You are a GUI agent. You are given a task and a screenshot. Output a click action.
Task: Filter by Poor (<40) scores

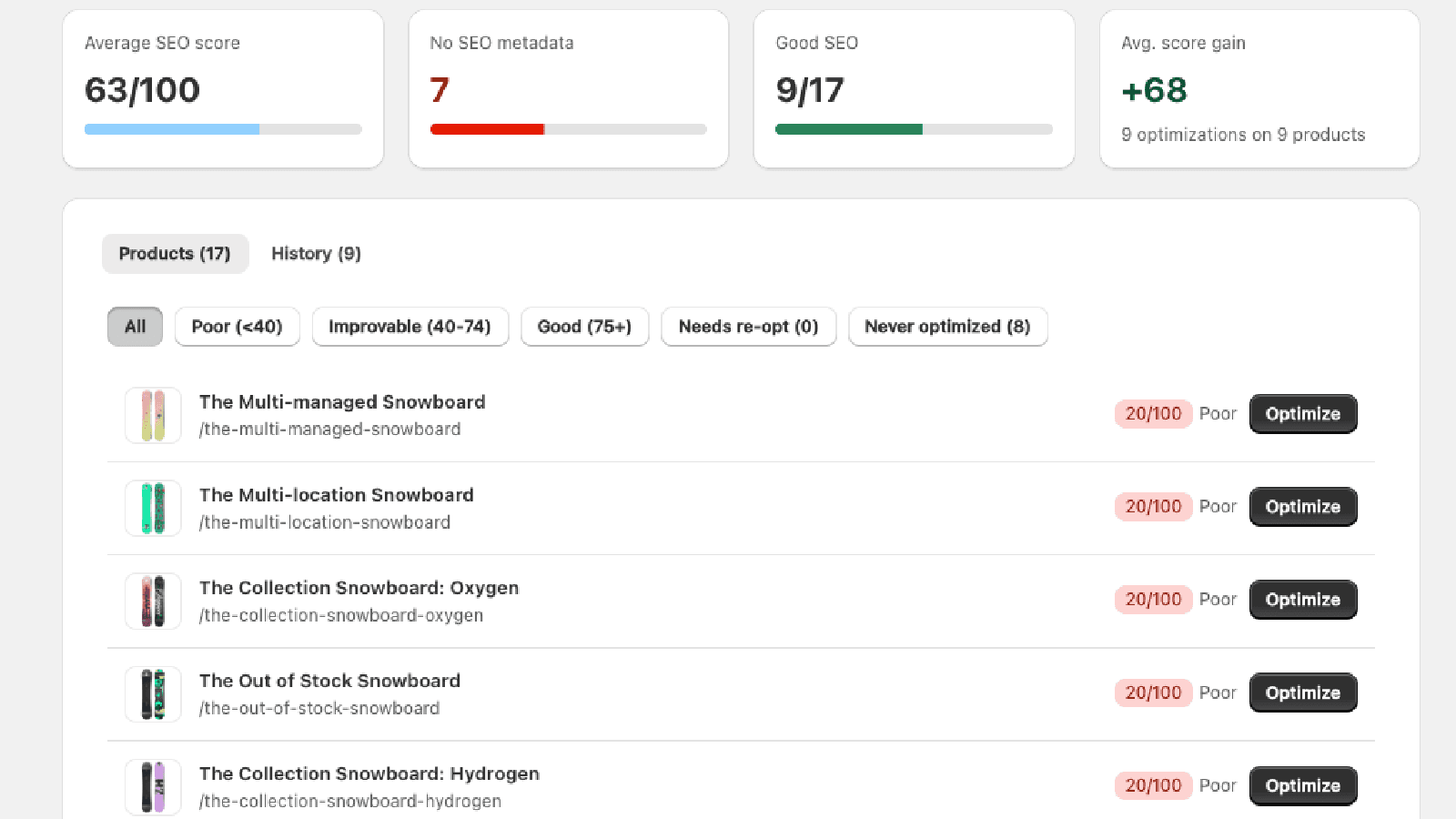coord(237,327)
